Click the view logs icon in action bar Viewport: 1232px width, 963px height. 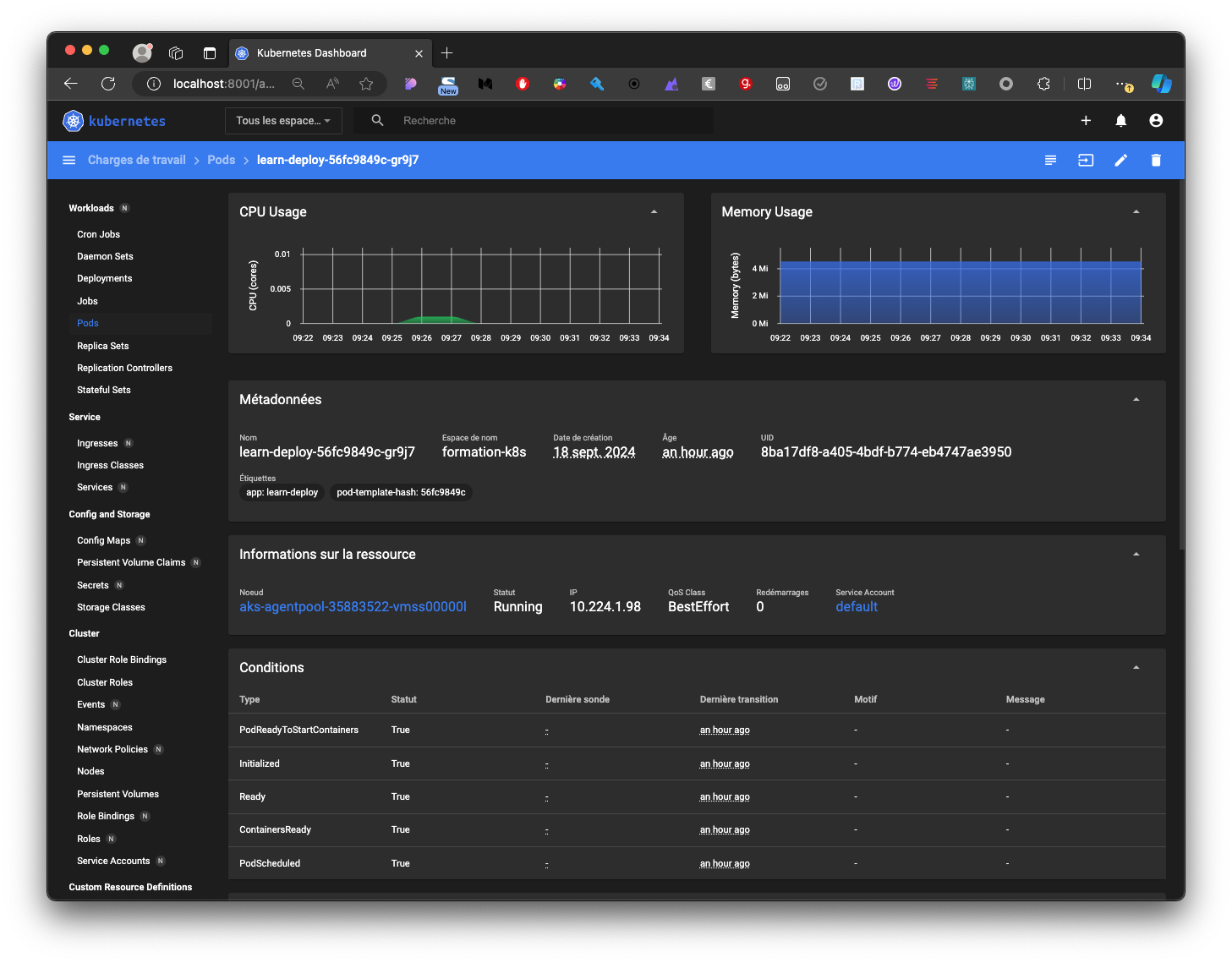(1050, 161)
